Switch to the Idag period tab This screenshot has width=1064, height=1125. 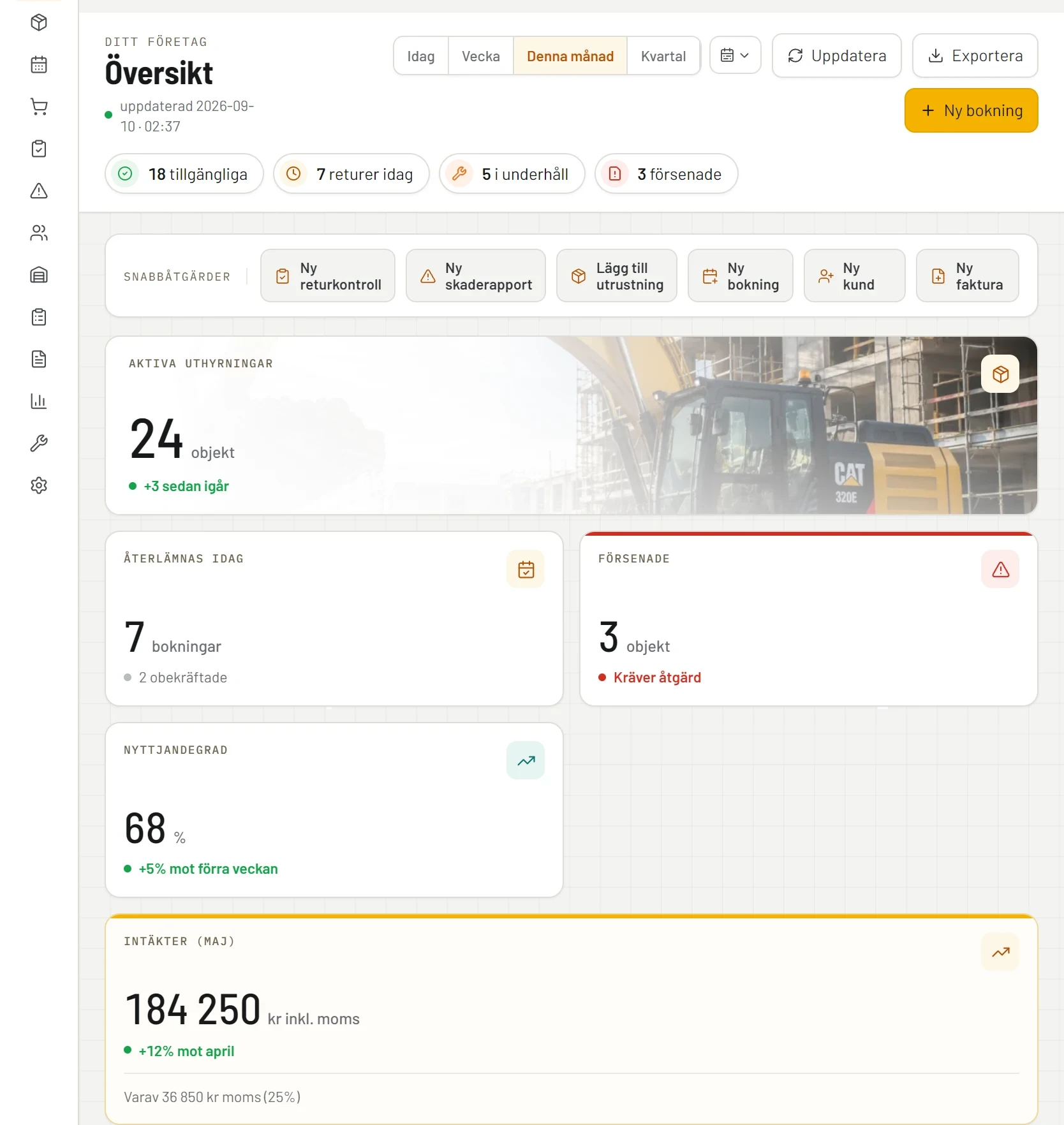point(421,56)
